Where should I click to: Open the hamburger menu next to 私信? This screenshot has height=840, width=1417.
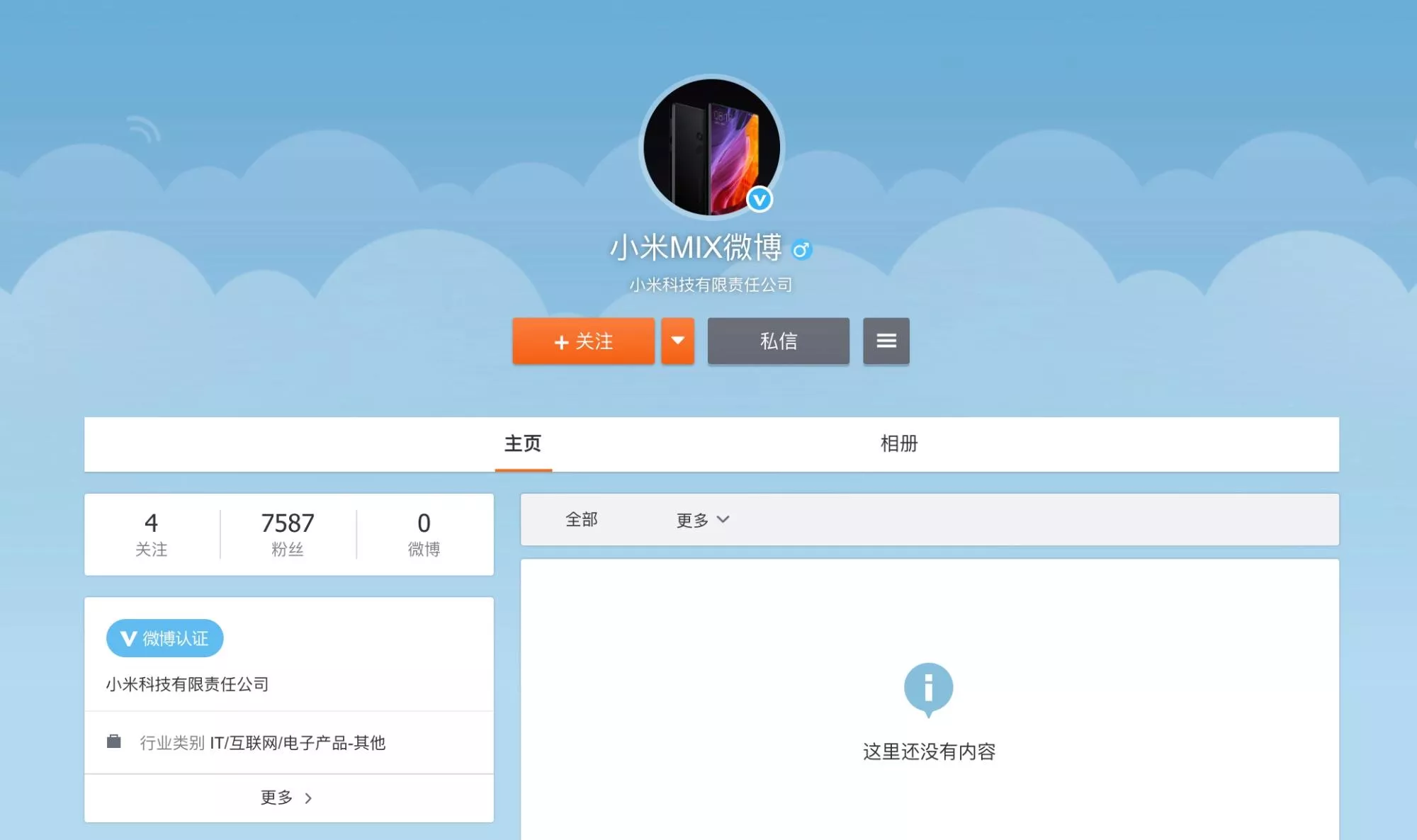pos(886,341)
